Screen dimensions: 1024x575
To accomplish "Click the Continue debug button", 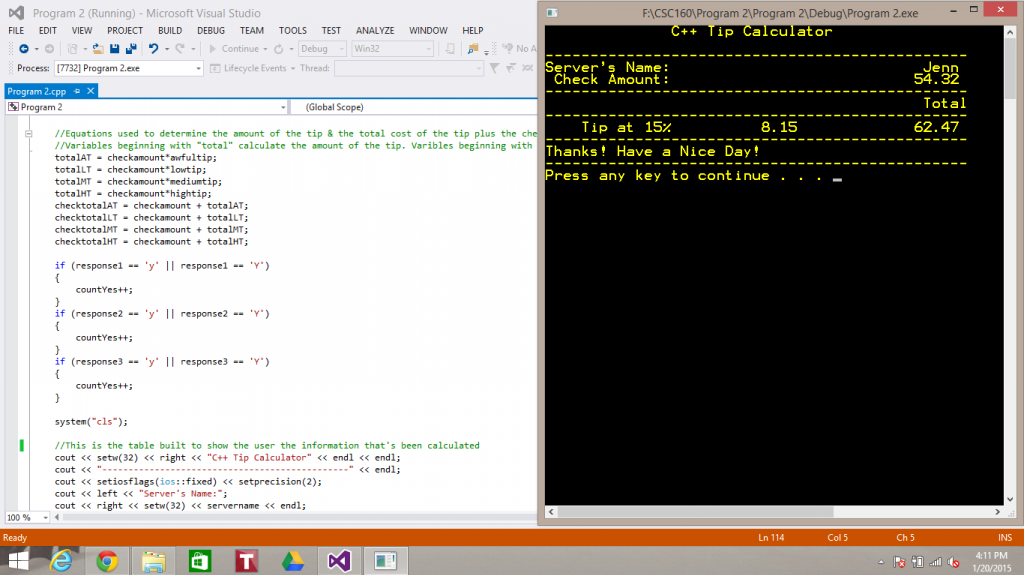I will tap(234, 48).
